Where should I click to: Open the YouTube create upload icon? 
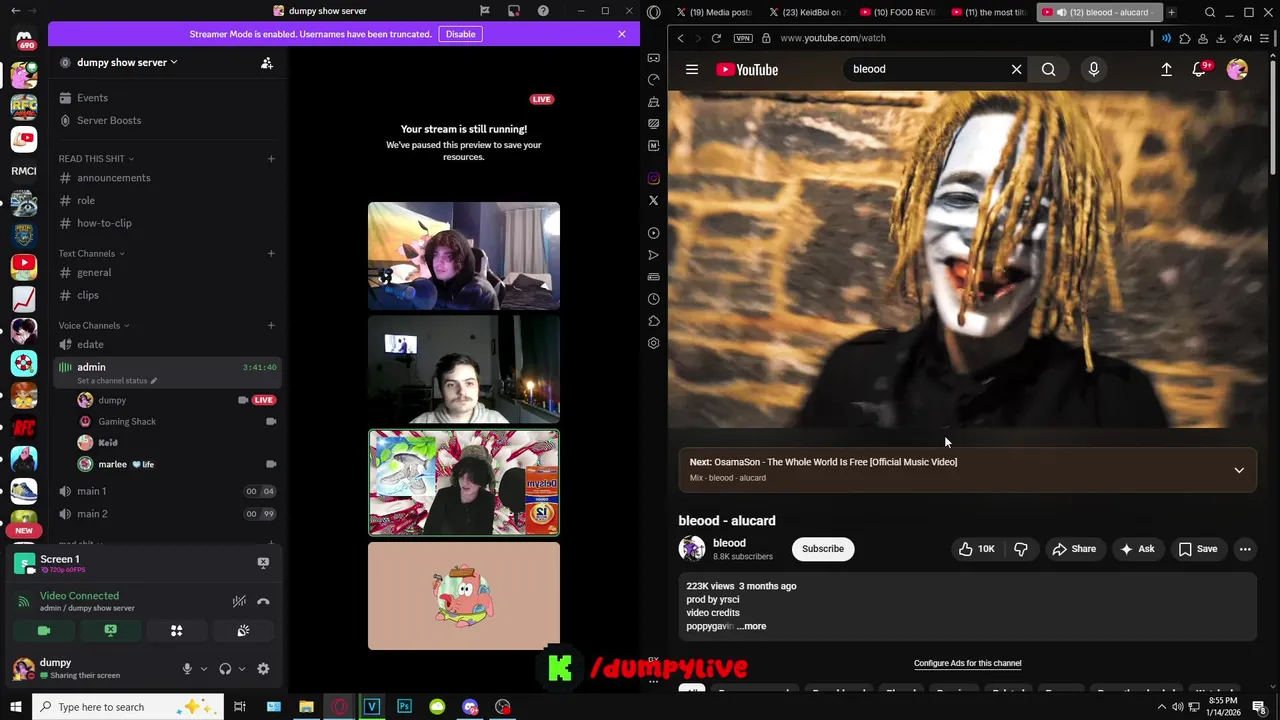(1166, 69)
